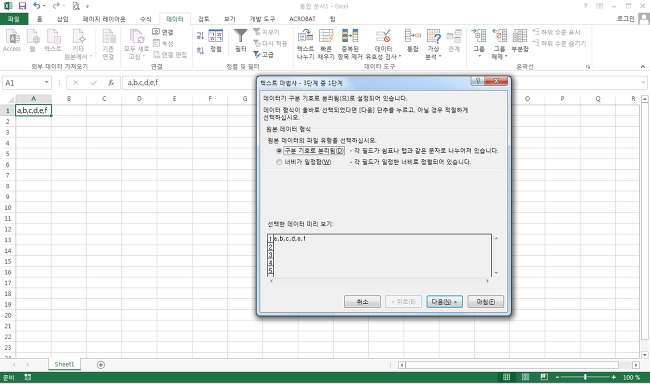Open ribbon display options icon
Screen dimensions: 650x384
click(599, 6)
